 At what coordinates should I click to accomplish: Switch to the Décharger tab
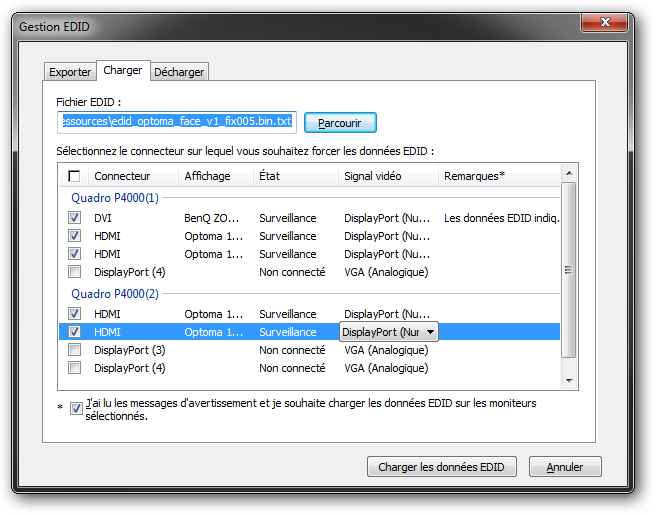(179, 72)
